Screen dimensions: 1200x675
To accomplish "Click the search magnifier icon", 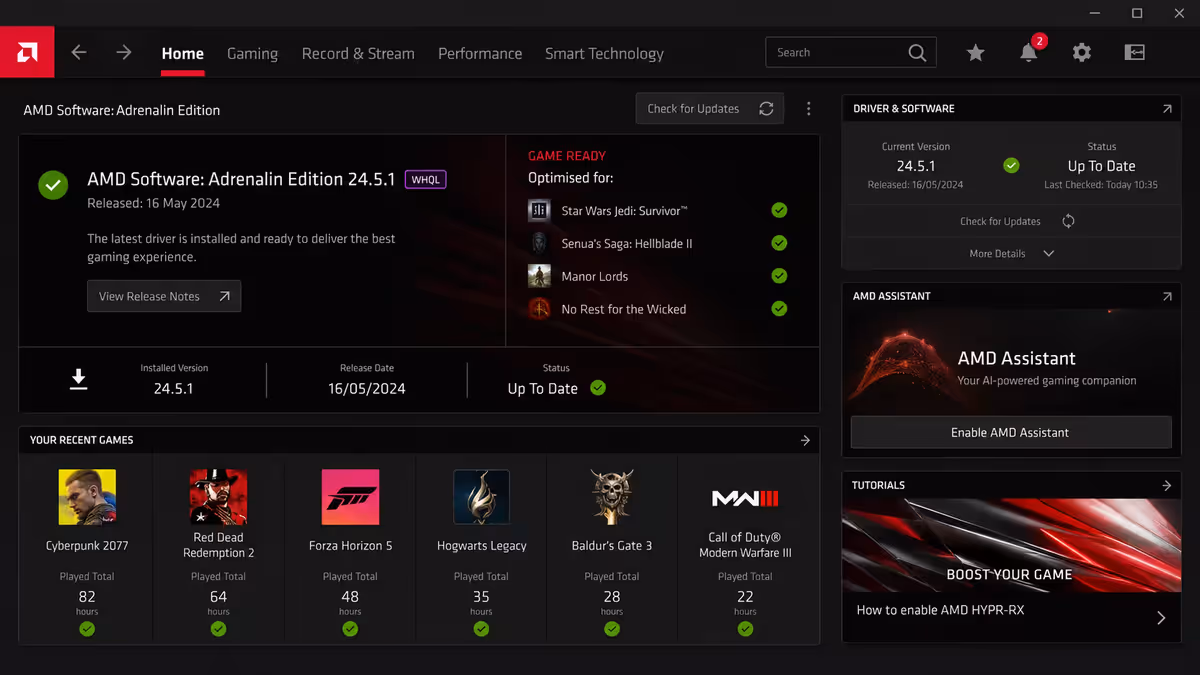I will [917, 53].
